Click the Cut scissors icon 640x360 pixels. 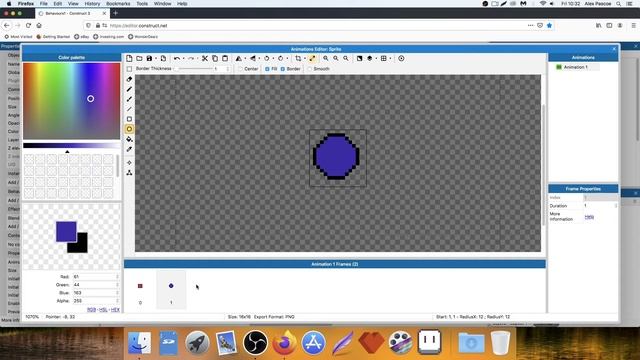point(205,58)
